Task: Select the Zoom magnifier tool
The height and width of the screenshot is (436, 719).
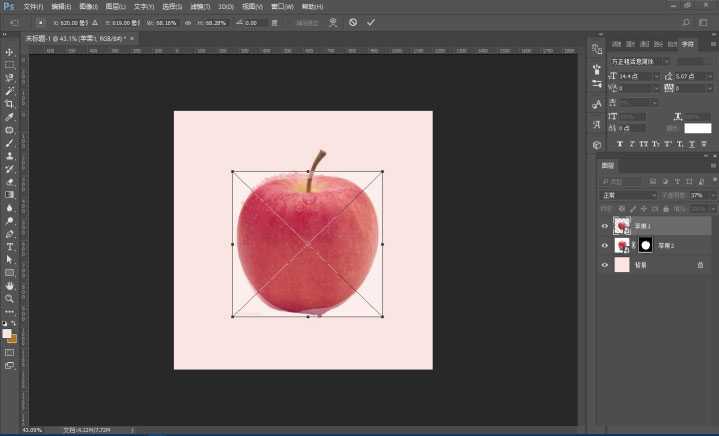Action: point(10,298)
